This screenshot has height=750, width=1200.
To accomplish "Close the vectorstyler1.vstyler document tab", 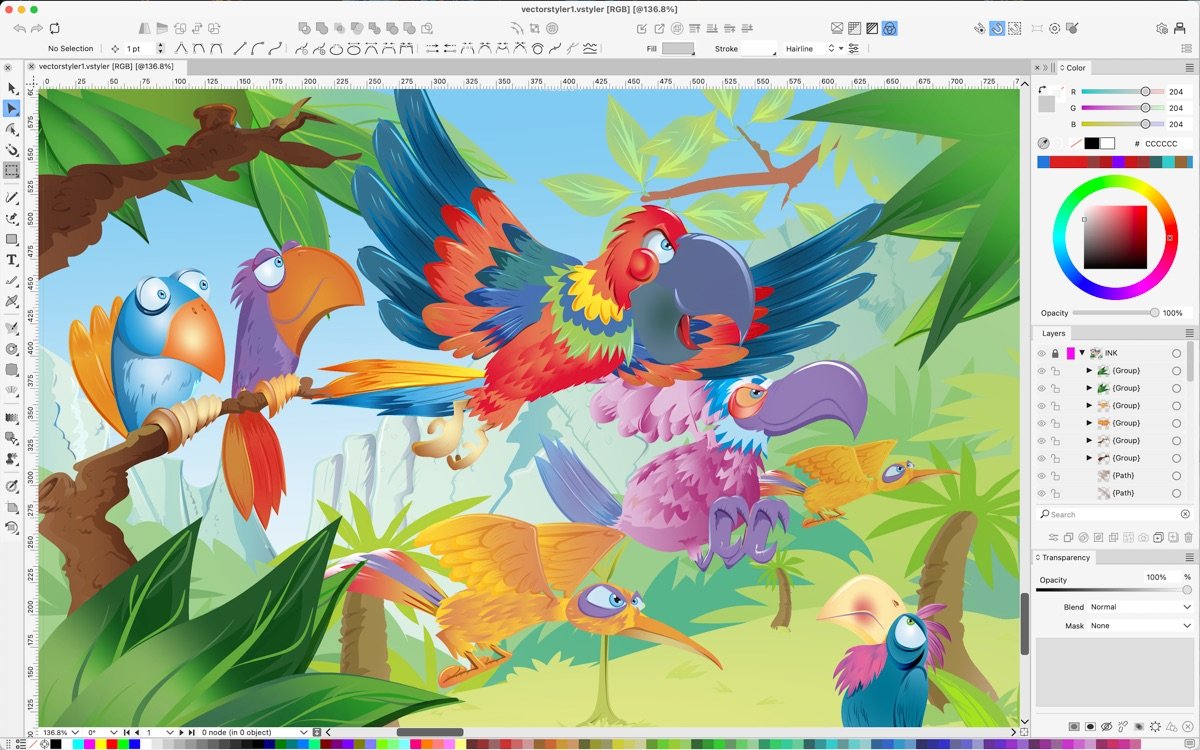I will pos(31,66).
